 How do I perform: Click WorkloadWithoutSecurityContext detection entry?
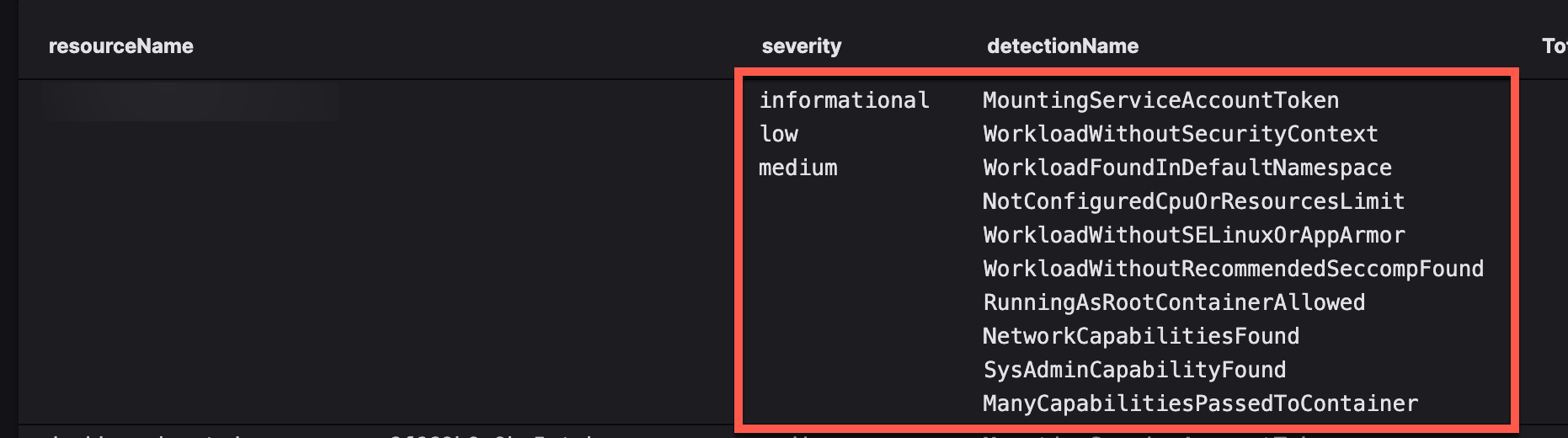click(x=1180, y=134)
